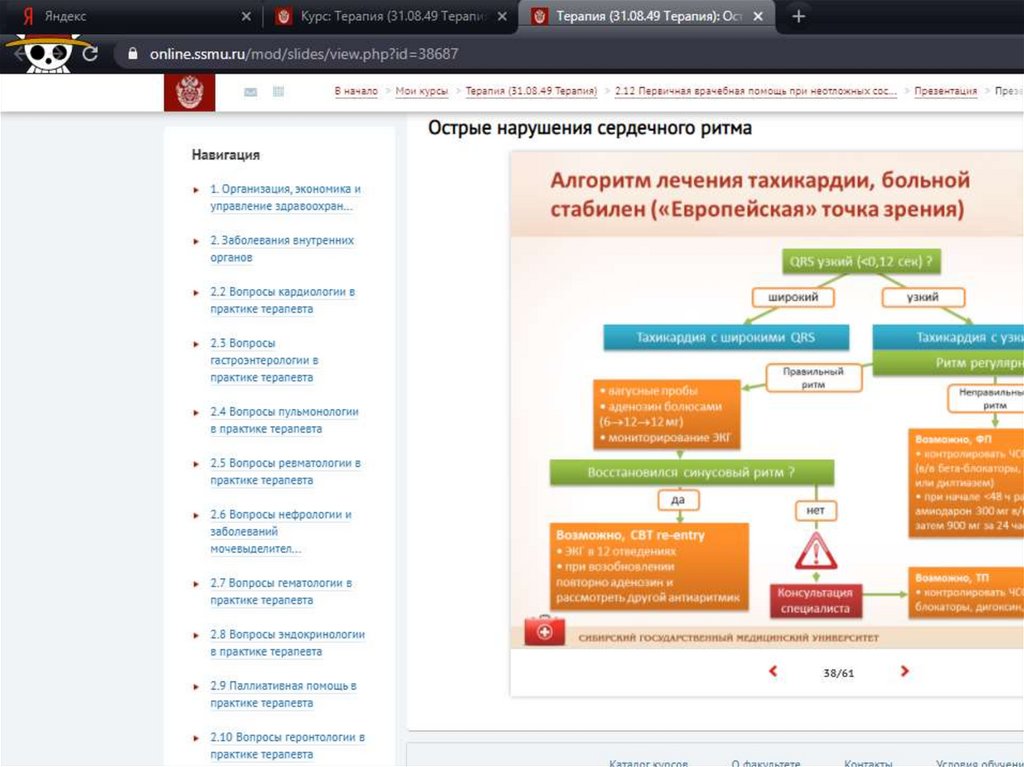Go to В начало breadcrumb
1024x767 pixels.
tap(356, 91)
